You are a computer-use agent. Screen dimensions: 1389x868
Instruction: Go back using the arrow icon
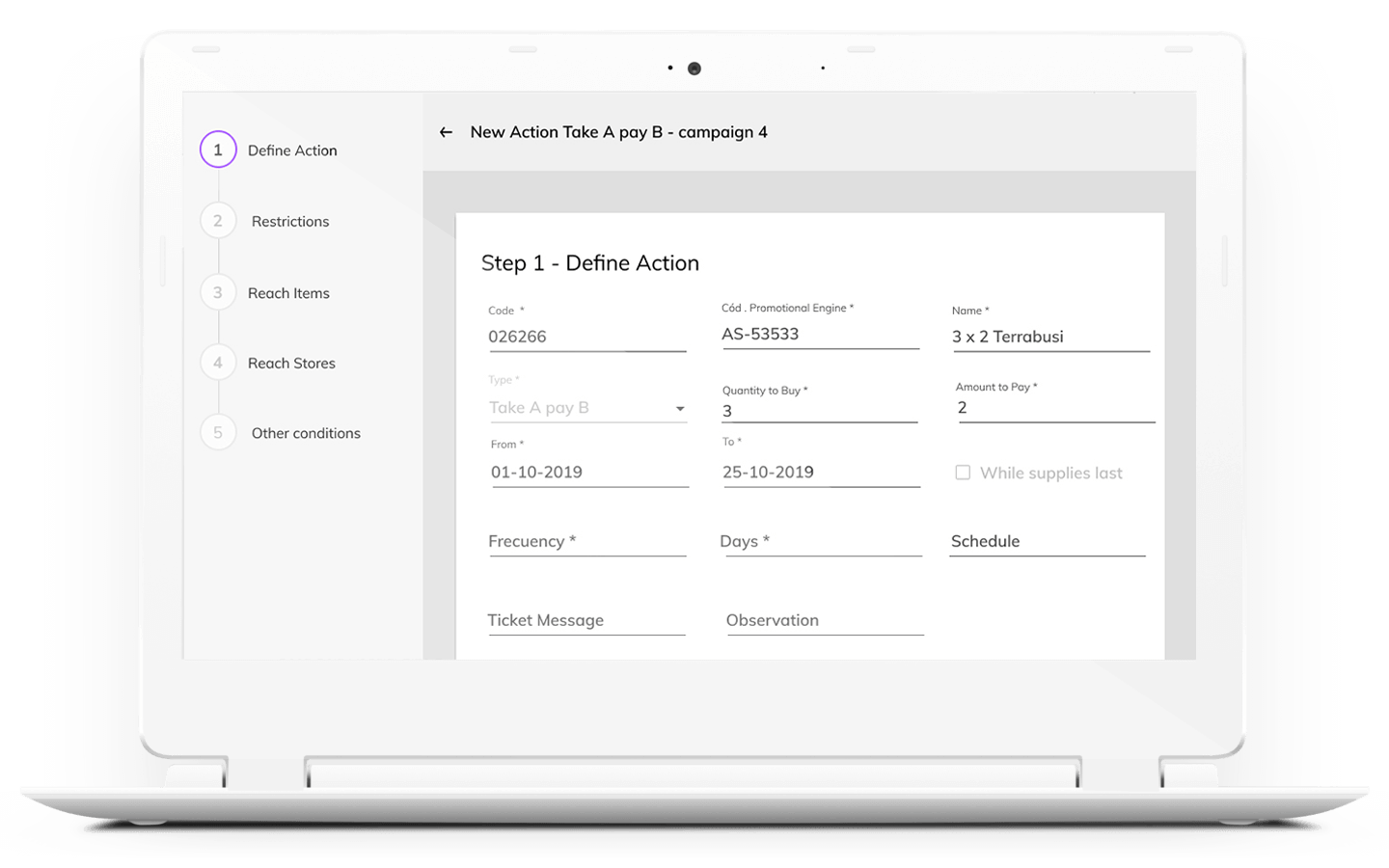446,132
